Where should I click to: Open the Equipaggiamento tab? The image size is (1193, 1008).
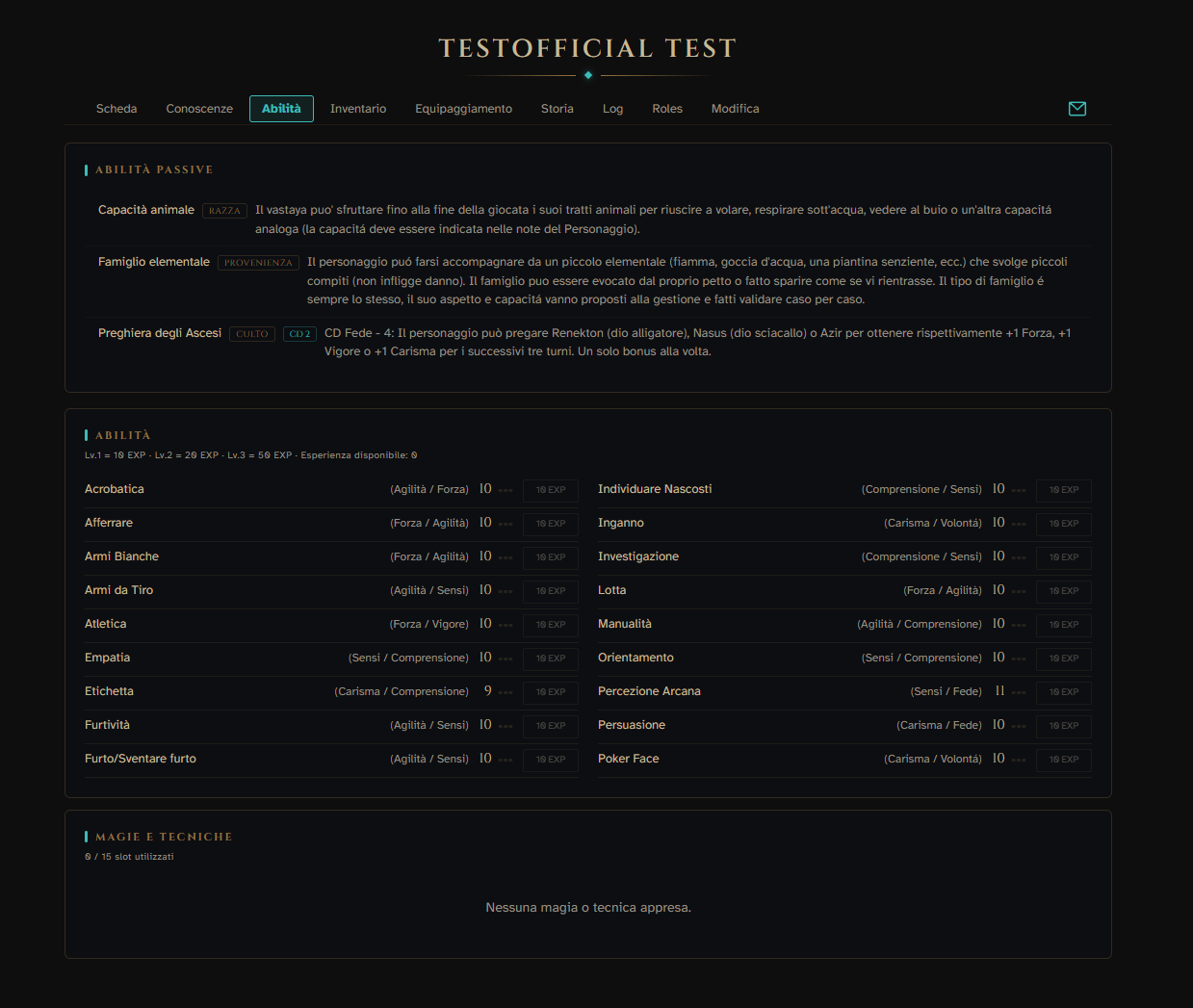(463, 109)
